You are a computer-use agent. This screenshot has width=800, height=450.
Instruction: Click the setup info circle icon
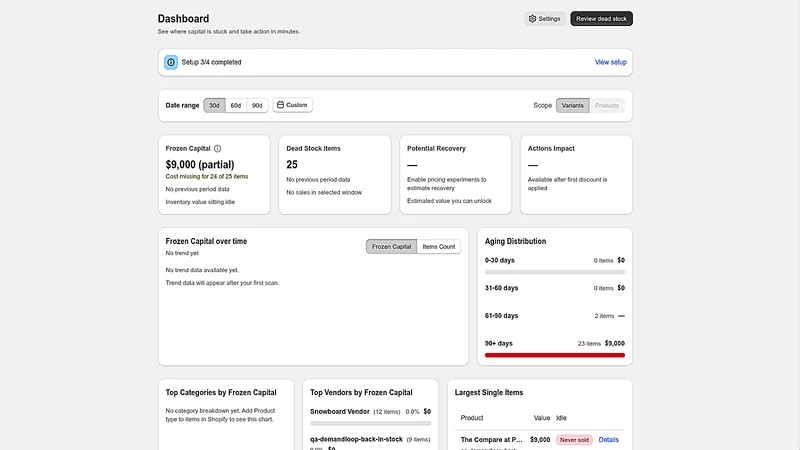[171, 62]
